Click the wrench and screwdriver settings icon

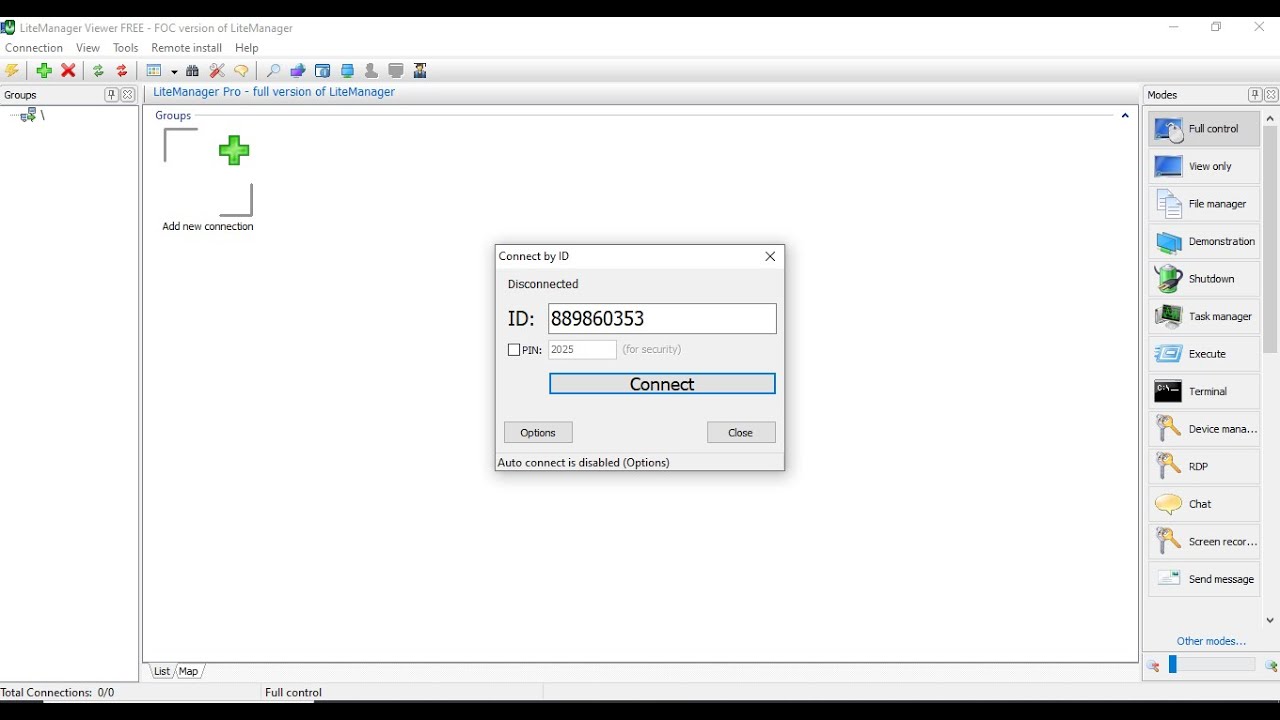217,71
